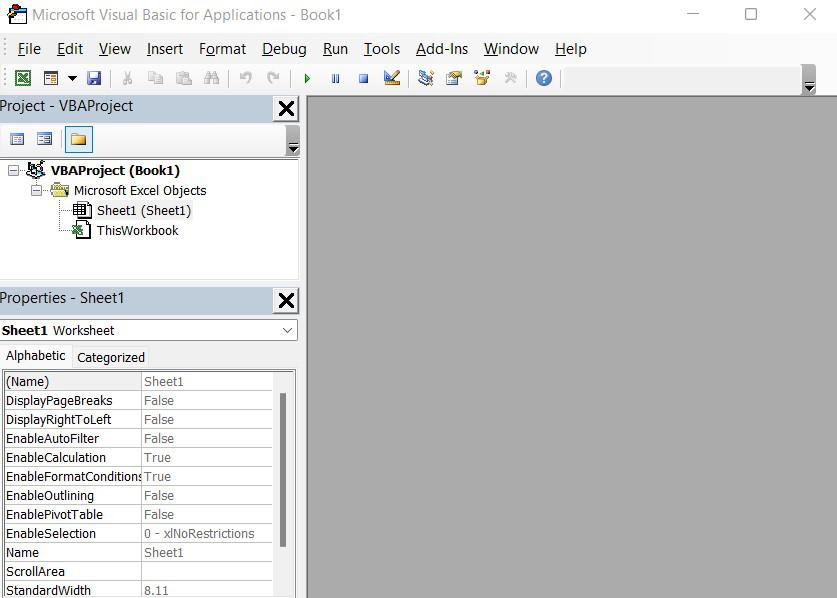Toggle Folders view in Project pane
837x598 pixels.
coord(78,139)
